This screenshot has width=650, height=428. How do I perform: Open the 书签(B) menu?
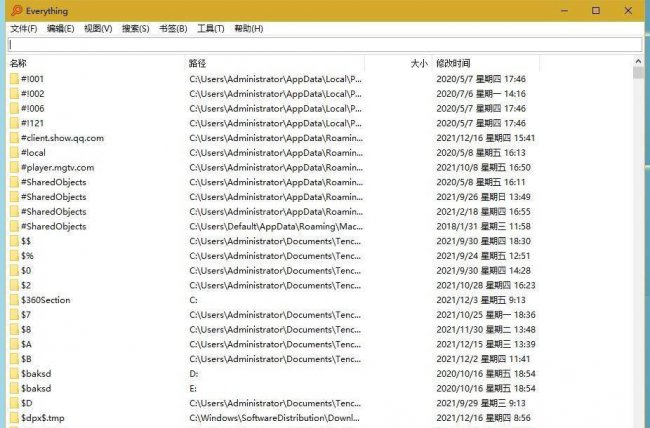pos(173,29)
